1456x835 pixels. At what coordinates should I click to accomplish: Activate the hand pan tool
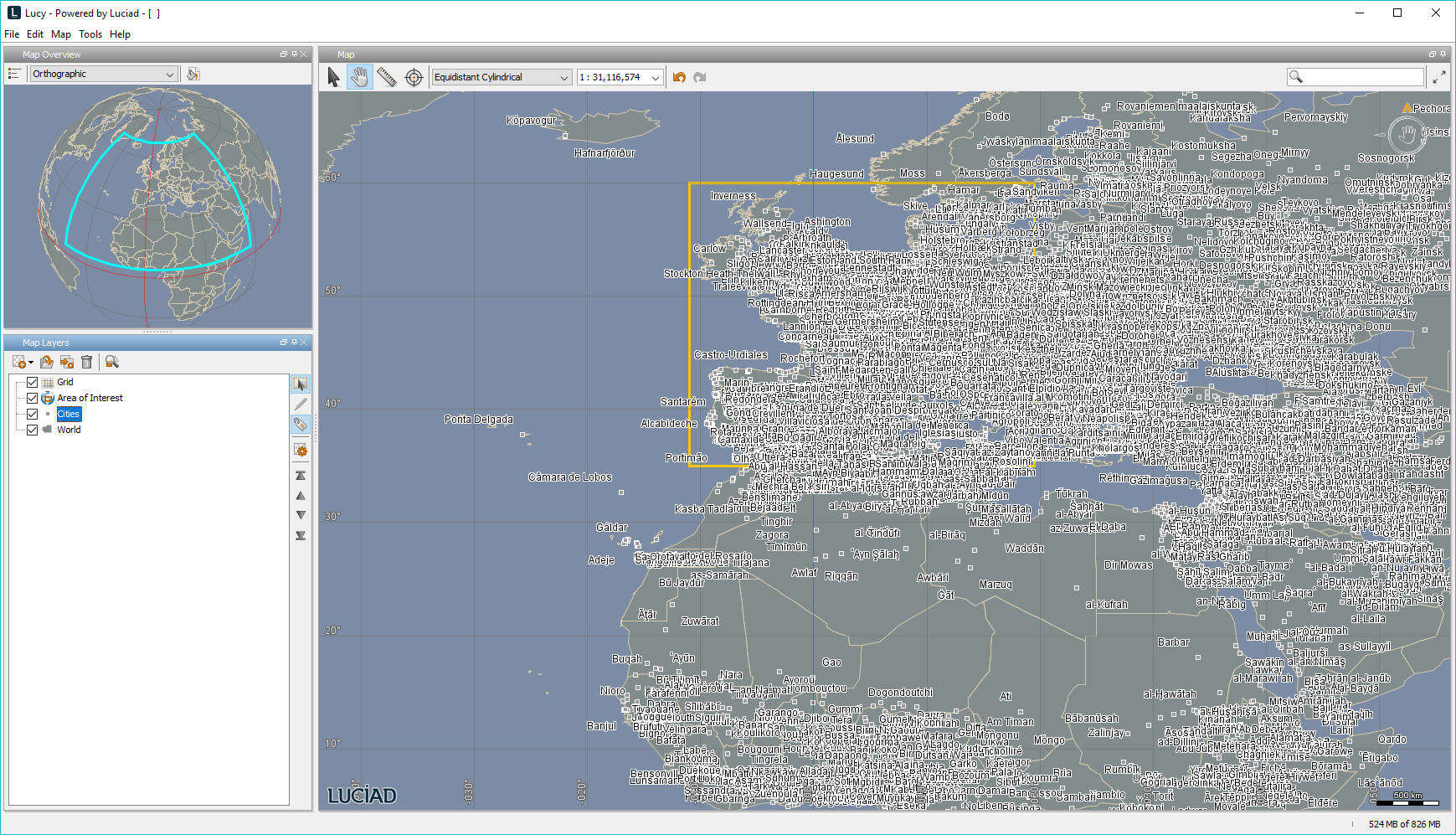tap(360, 77)
